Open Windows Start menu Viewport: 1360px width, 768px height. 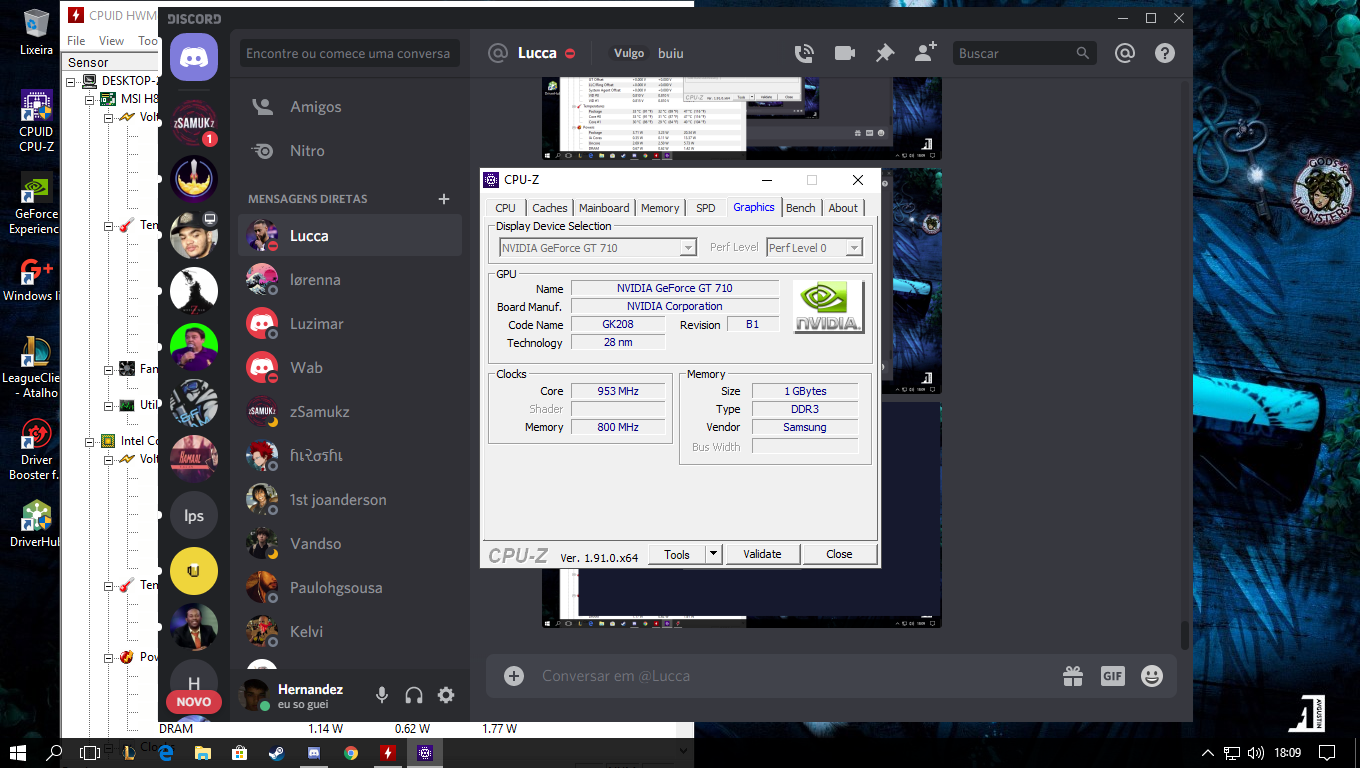pos(18,752)
